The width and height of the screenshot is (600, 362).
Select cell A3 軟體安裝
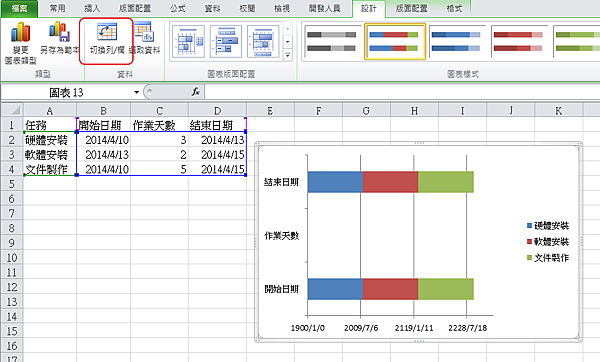[50, 155]
